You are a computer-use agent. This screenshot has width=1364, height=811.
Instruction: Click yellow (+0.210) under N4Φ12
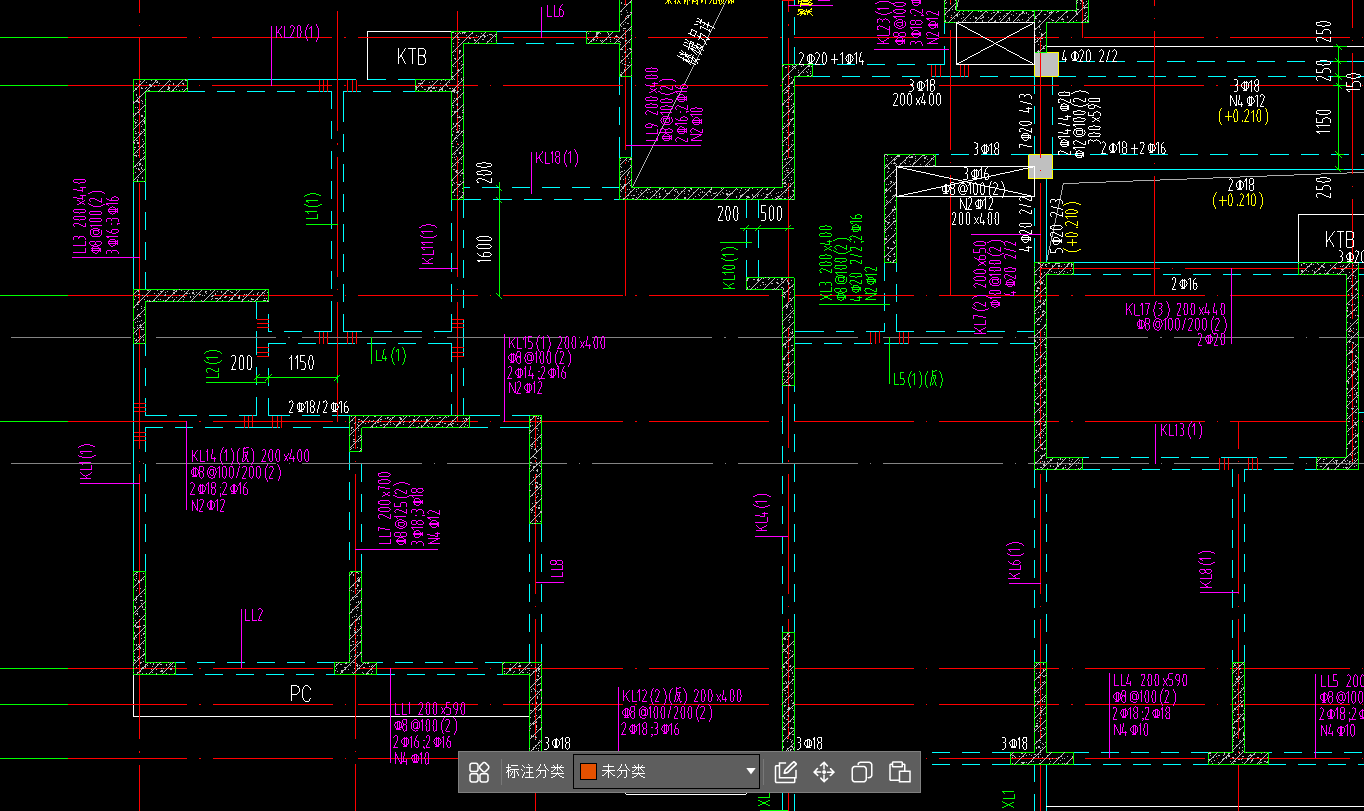coord(1242,116)
